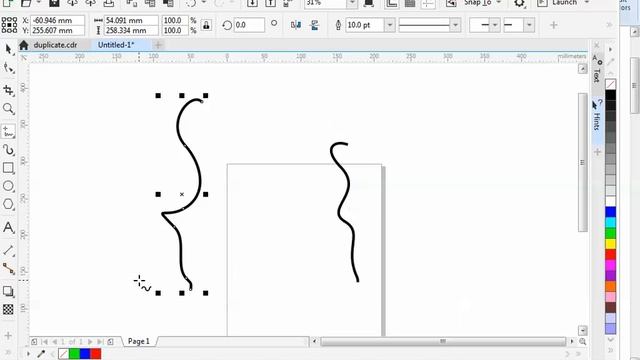Open the line style dropdown
The image size is (640, 360).
[x=455, y=25]
